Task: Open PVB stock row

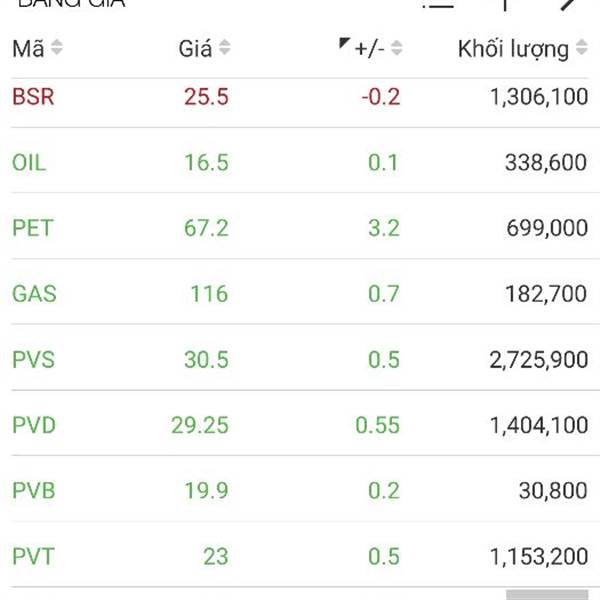Action: coord(300,491)
